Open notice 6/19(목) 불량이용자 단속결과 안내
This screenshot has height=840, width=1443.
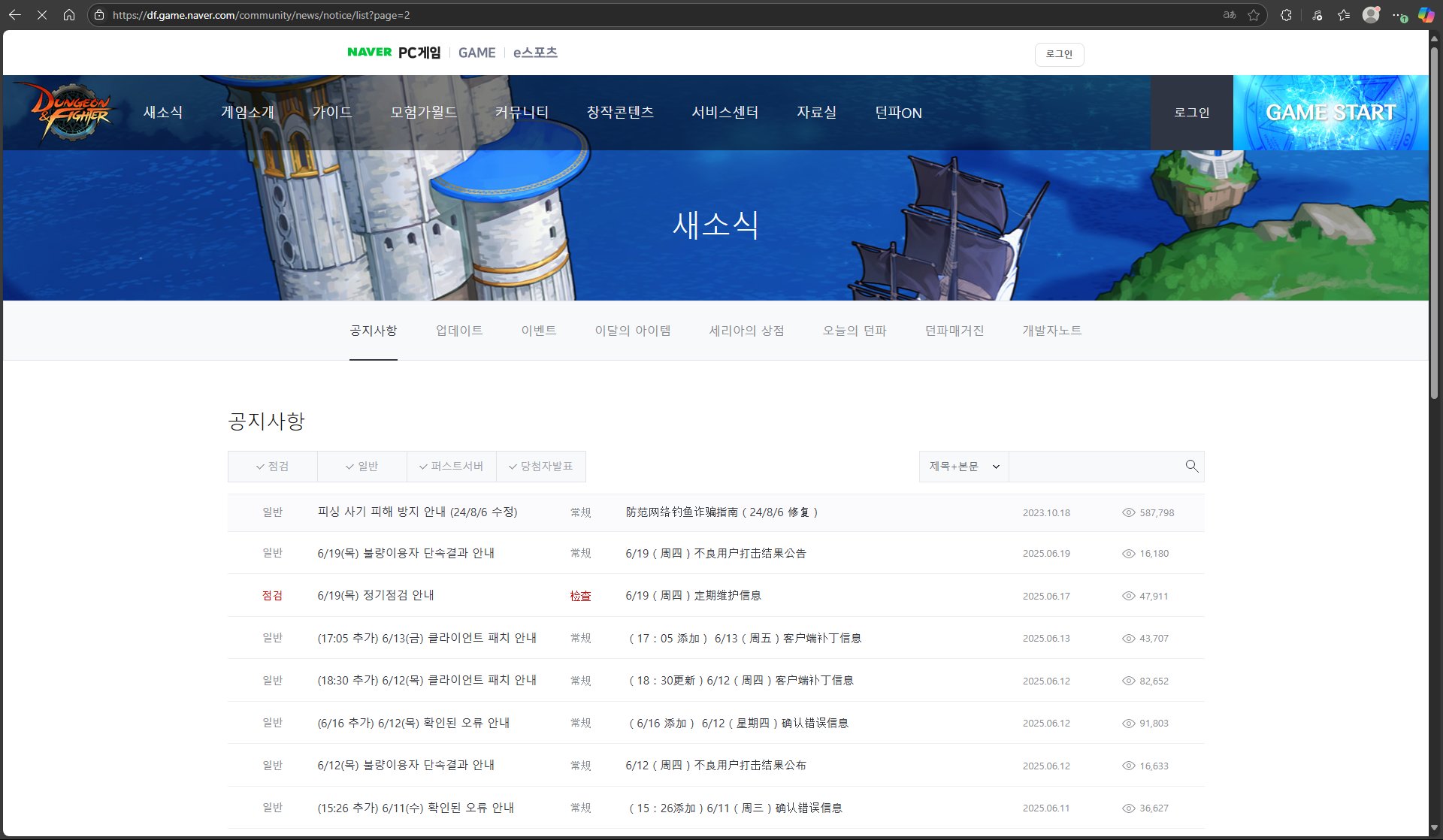(406, 553)
